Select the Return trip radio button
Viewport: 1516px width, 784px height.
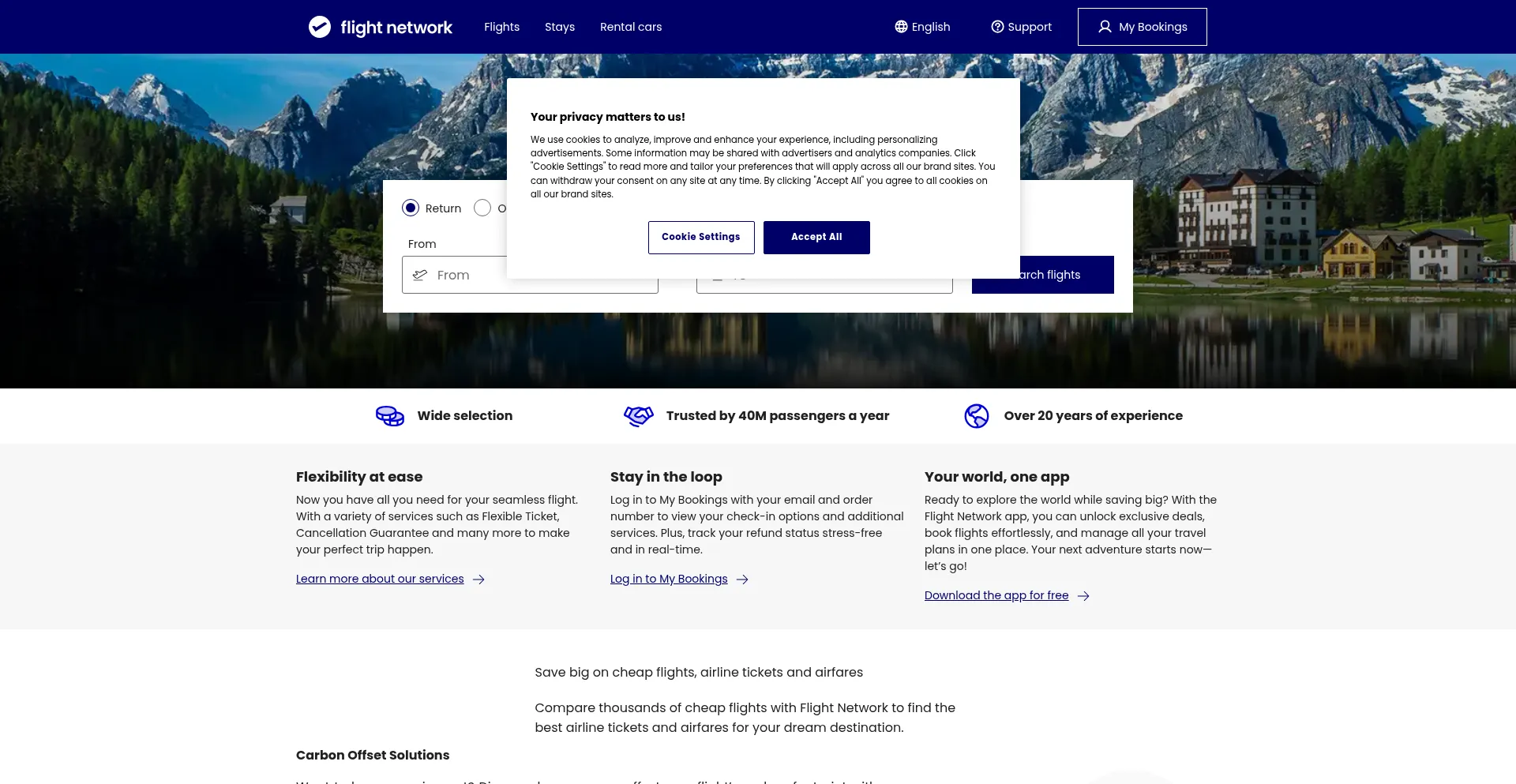tap(411, 208)
